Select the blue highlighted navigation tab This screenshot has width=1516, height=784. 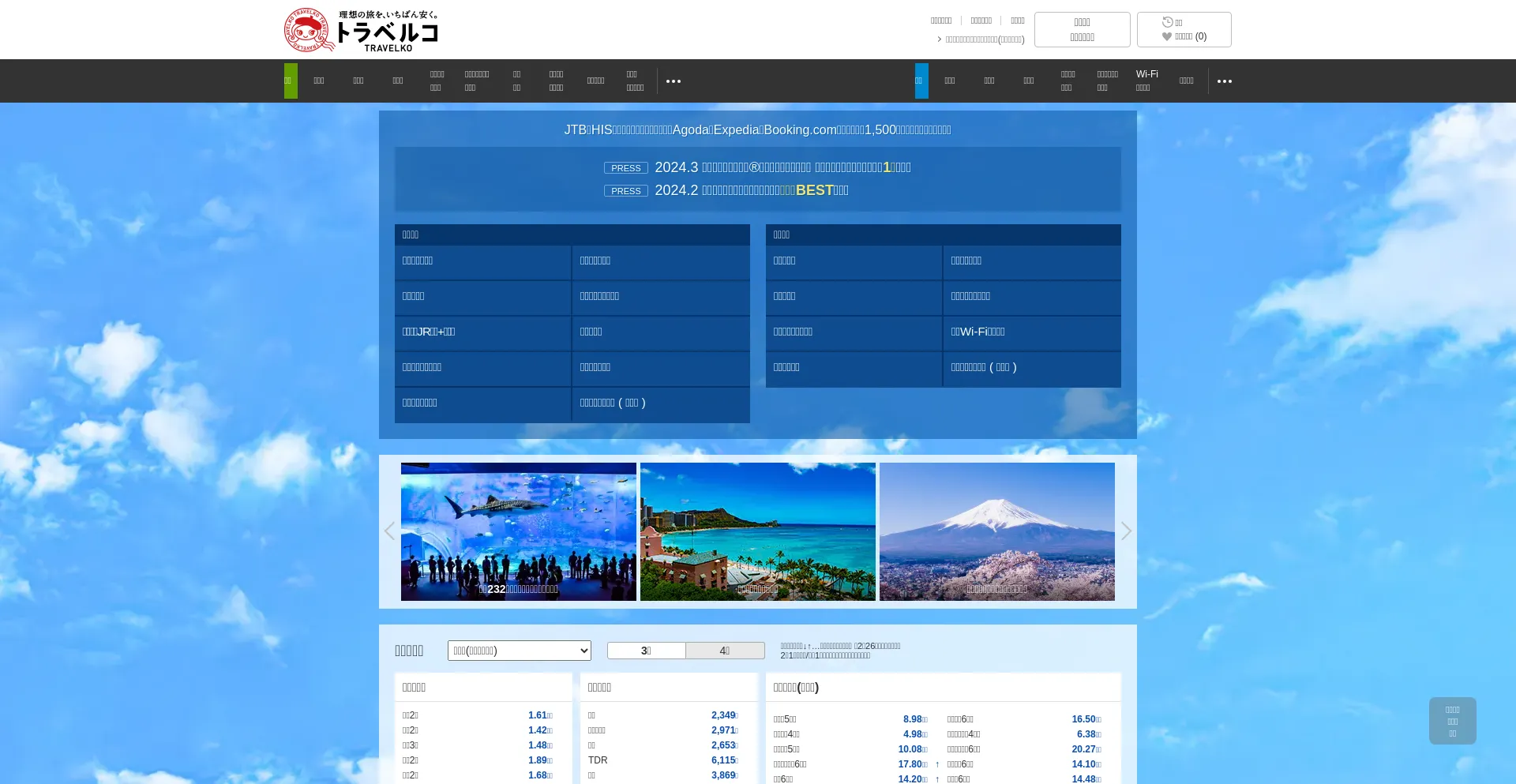tap(921, 81)
